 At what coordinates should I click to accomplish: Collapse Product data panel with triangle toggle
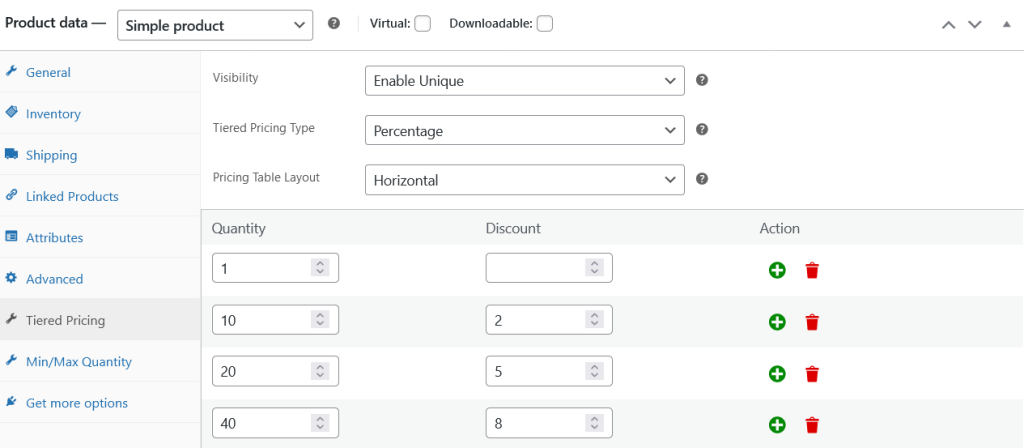coord(1006,24)
